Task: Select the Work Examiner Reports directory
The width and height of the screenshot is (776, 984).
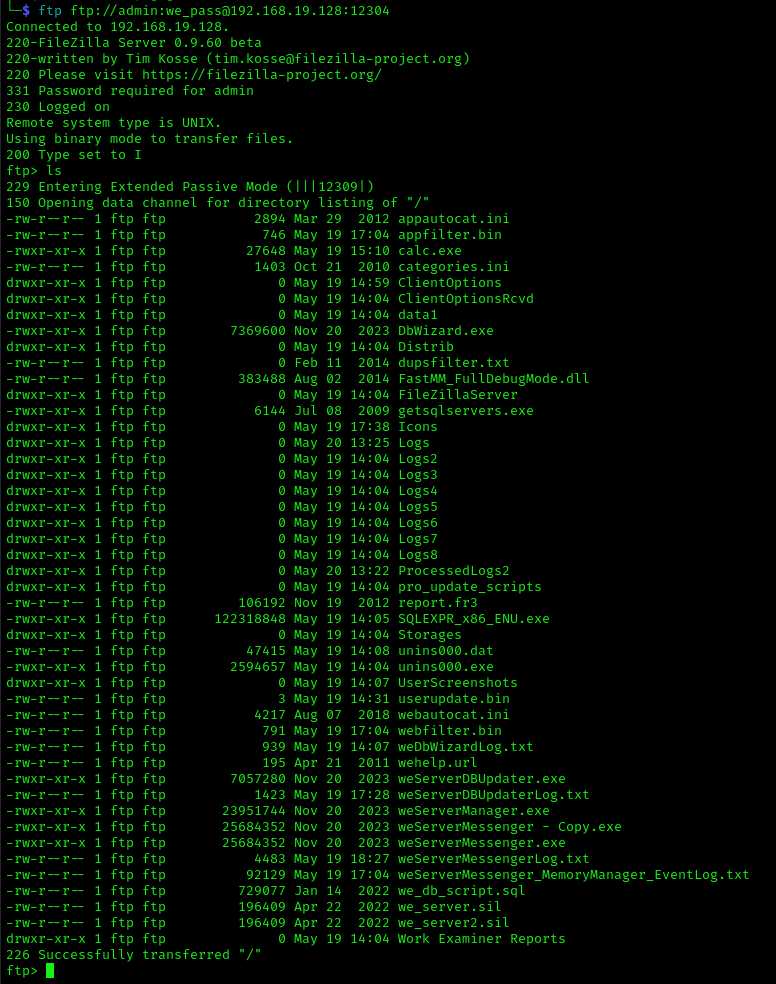Action: pyautogui.click(x=482, y=939)
